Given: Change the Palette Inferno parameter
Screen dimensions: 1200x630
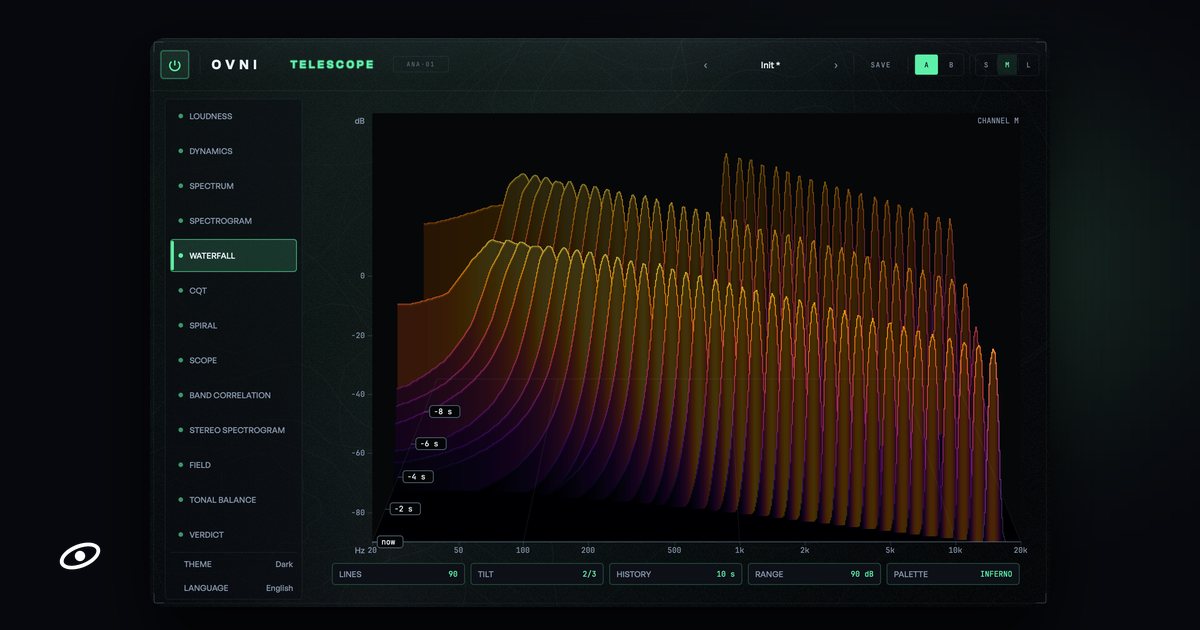Looking at the screenshot, I should 953,574.
